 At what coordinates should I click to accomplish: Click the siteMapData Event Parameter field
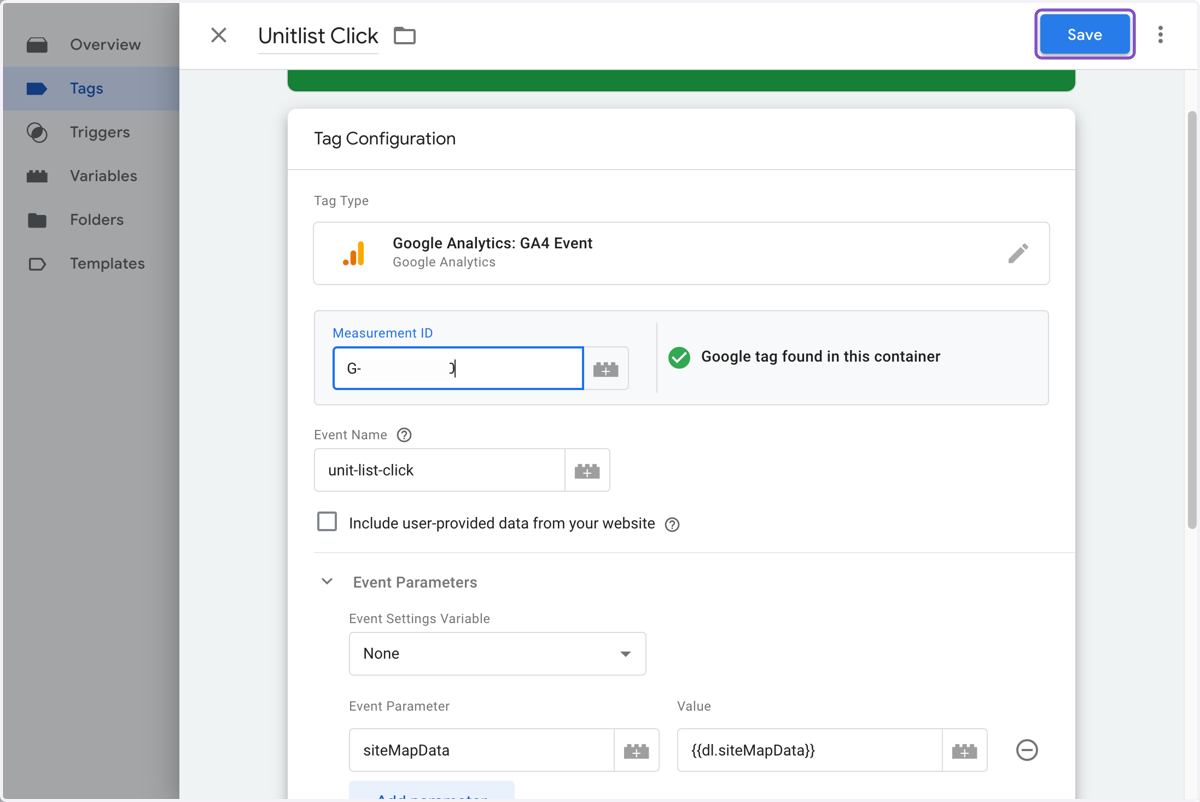pos(481,750)
